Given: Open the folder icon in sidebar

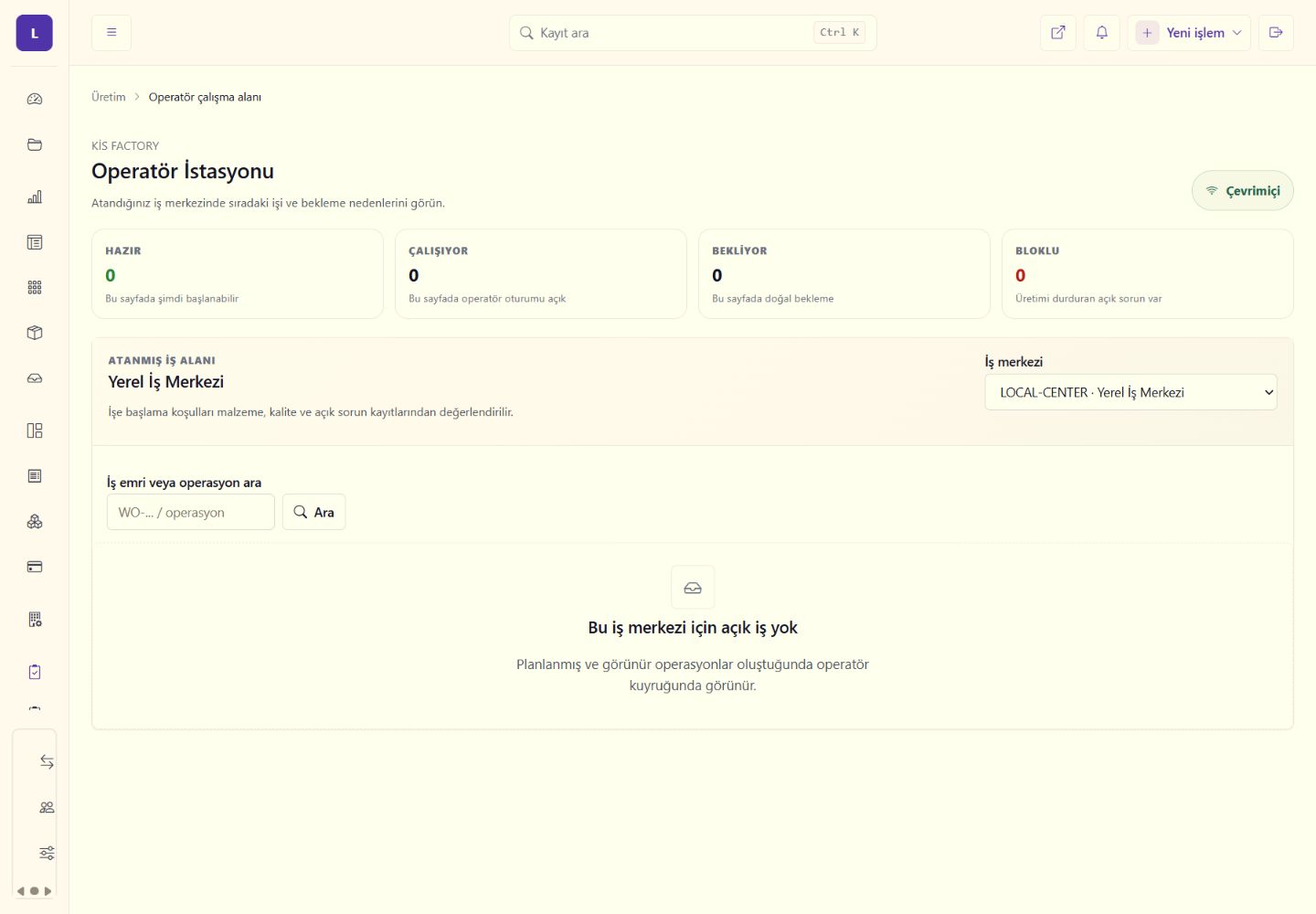Looking at the screenshot, I should [35, 144].
